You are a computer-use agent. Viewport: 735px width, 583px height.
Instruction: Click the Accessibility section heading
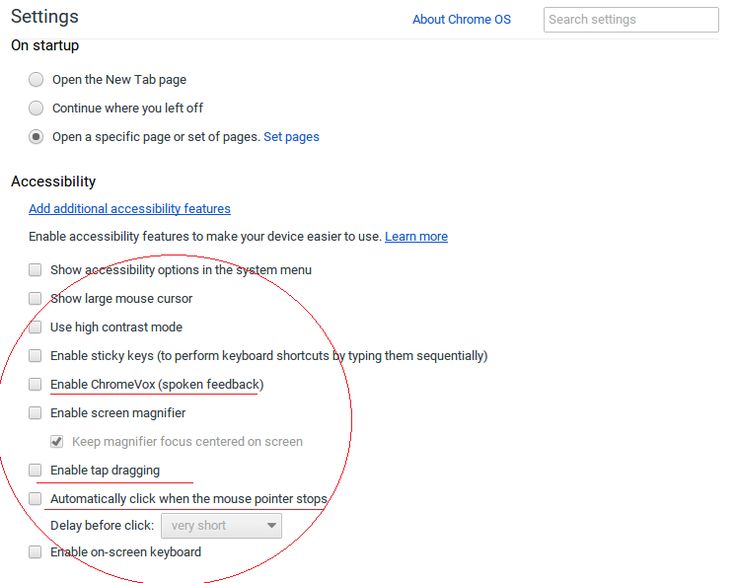coord(53,181)
